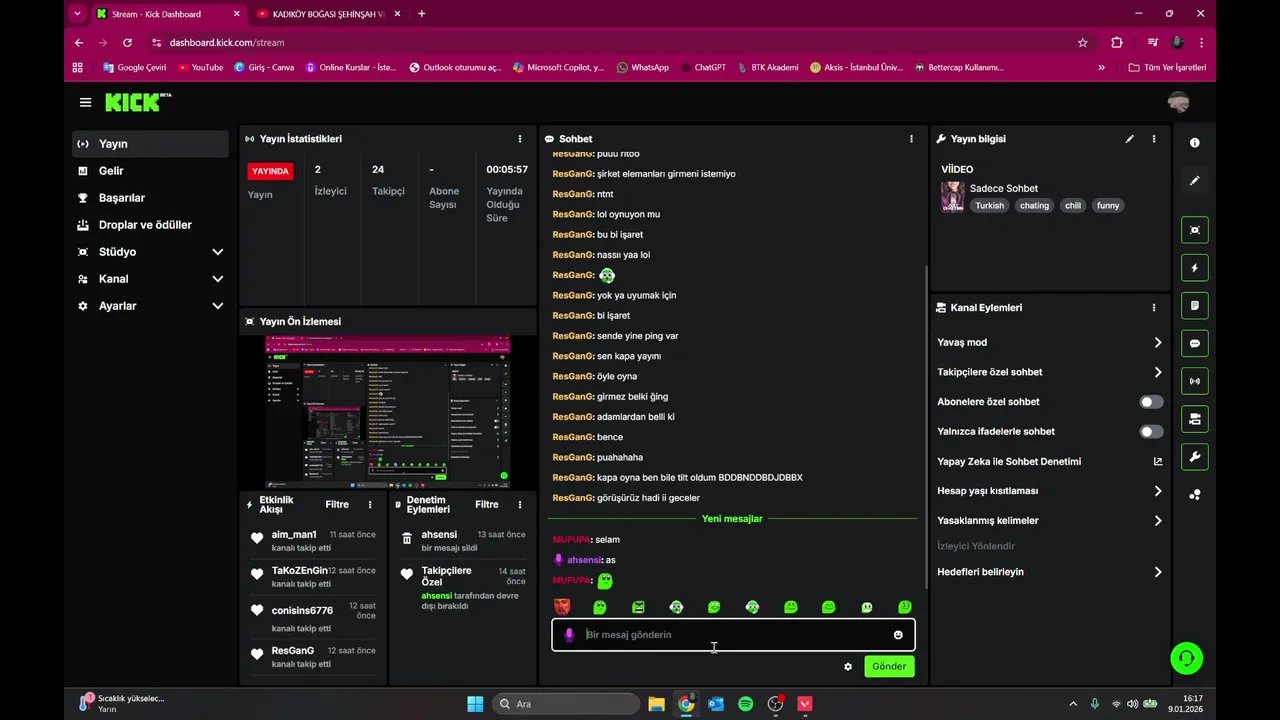Image resolution: width=1280 pixels, height=720 pixels.
Task: Open the profile avatar at top right
Action: (x=1178, y=102)
